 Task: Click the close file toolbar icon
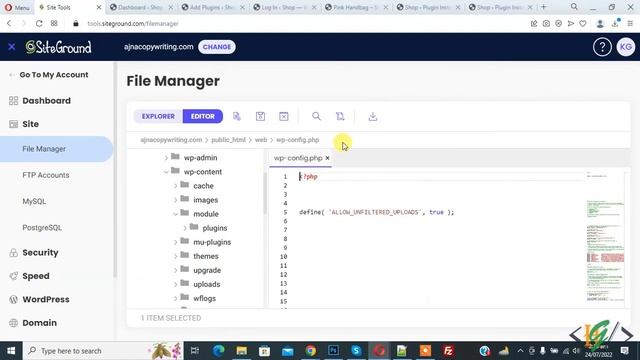tap(284, 116)
